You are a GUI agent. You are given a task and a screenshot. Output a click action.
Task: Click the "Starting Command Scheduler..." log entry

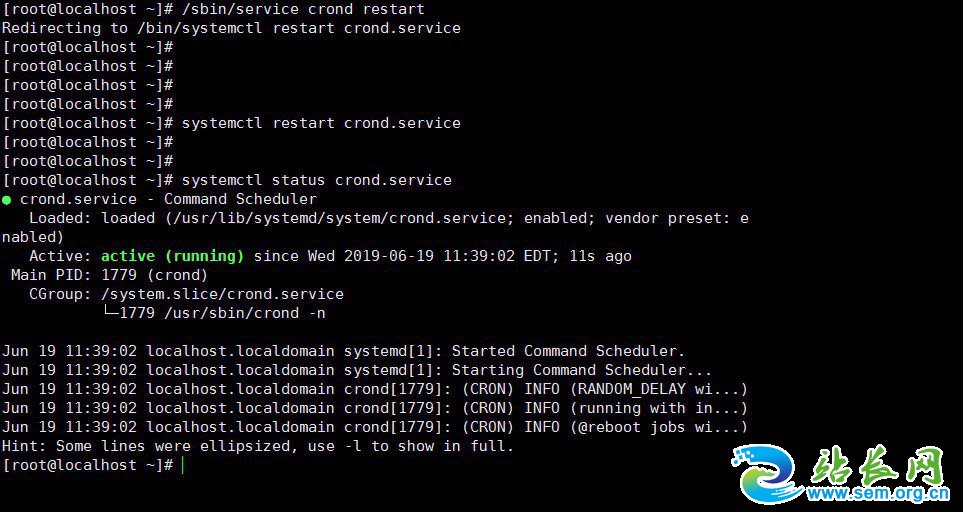pyautogui.click(x=582, y=370)
